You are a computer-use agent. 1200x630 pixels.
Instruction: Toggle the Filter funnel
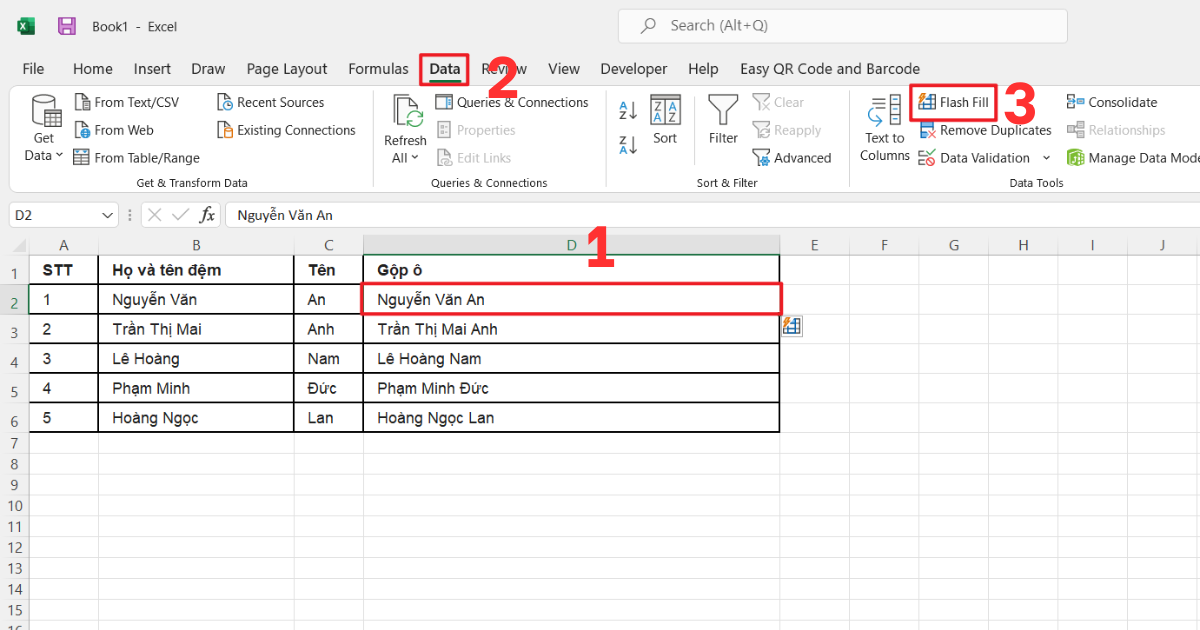723,120
